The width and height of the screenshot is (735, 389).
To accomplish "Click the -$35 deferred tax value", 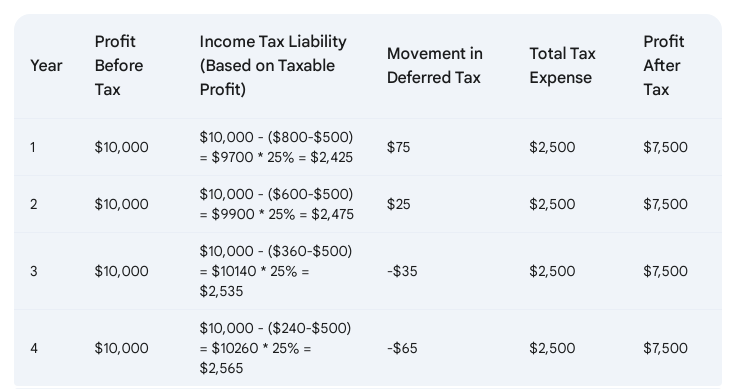I will point(402,271).
